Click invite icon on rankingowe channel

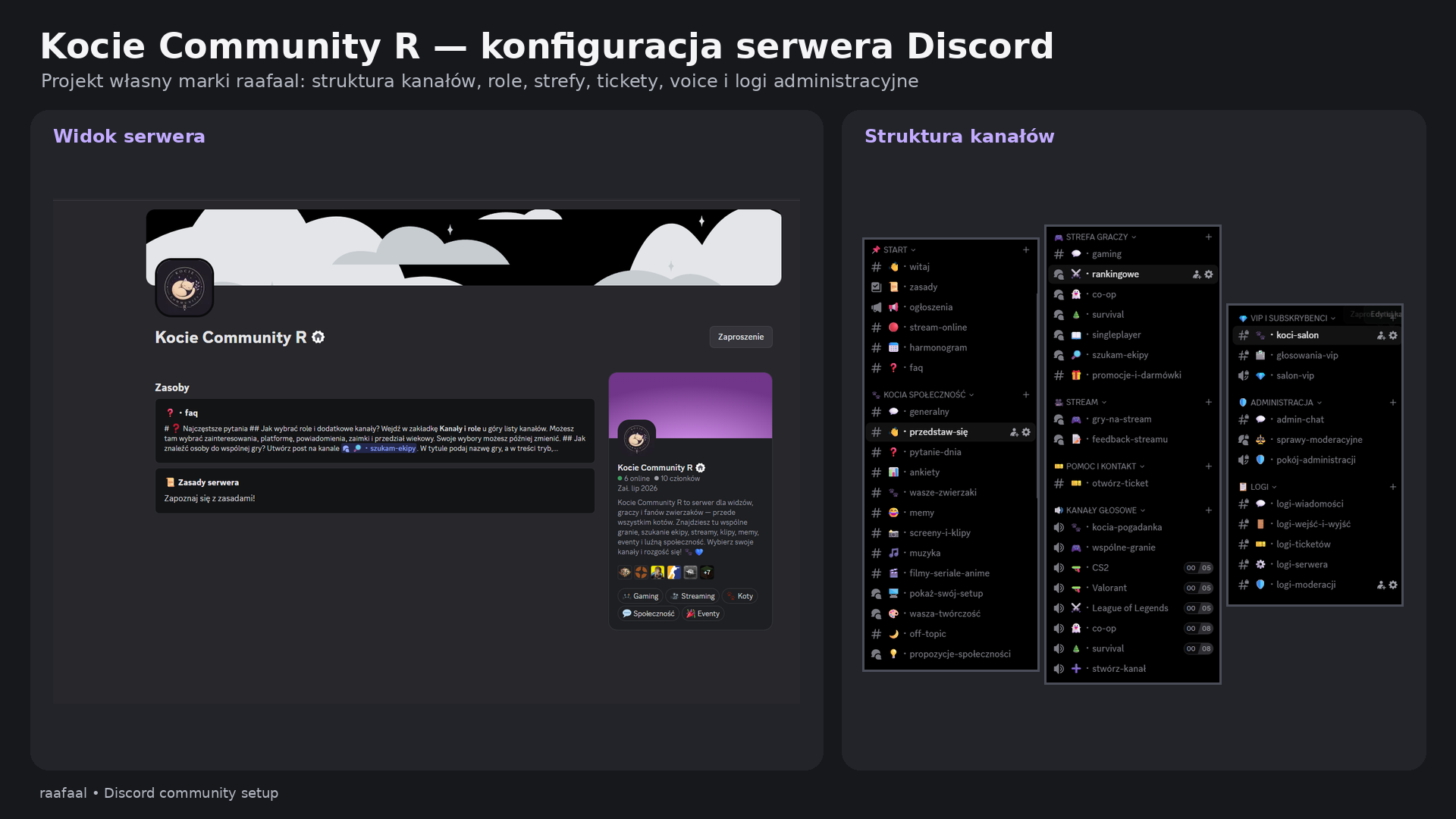(x=1197, y=275)
